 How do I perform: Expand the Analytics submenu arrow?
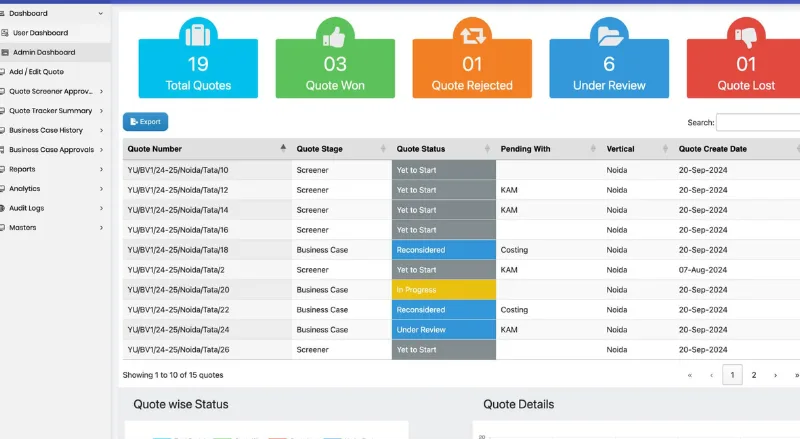[102, 189]
